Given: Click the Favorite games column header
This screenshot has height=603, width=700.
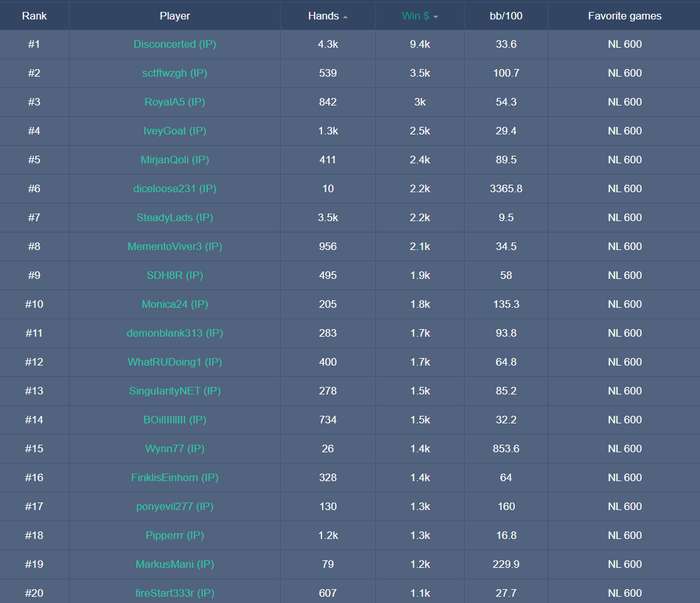Looking at the screenshot, I should point(625,16).
